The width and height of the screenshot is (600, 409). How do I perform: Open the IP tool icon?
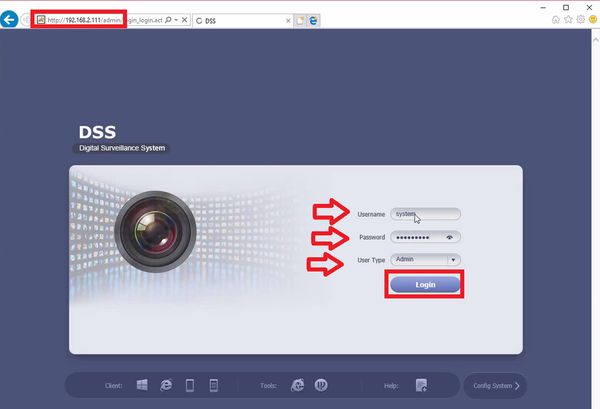click(x=321, y=385)
